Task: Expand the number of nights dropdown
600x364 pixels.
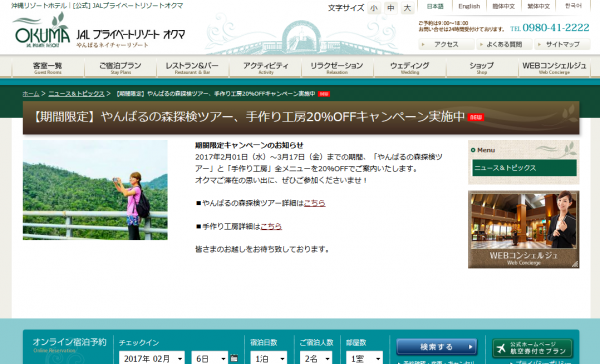Action: coord(269,358)
